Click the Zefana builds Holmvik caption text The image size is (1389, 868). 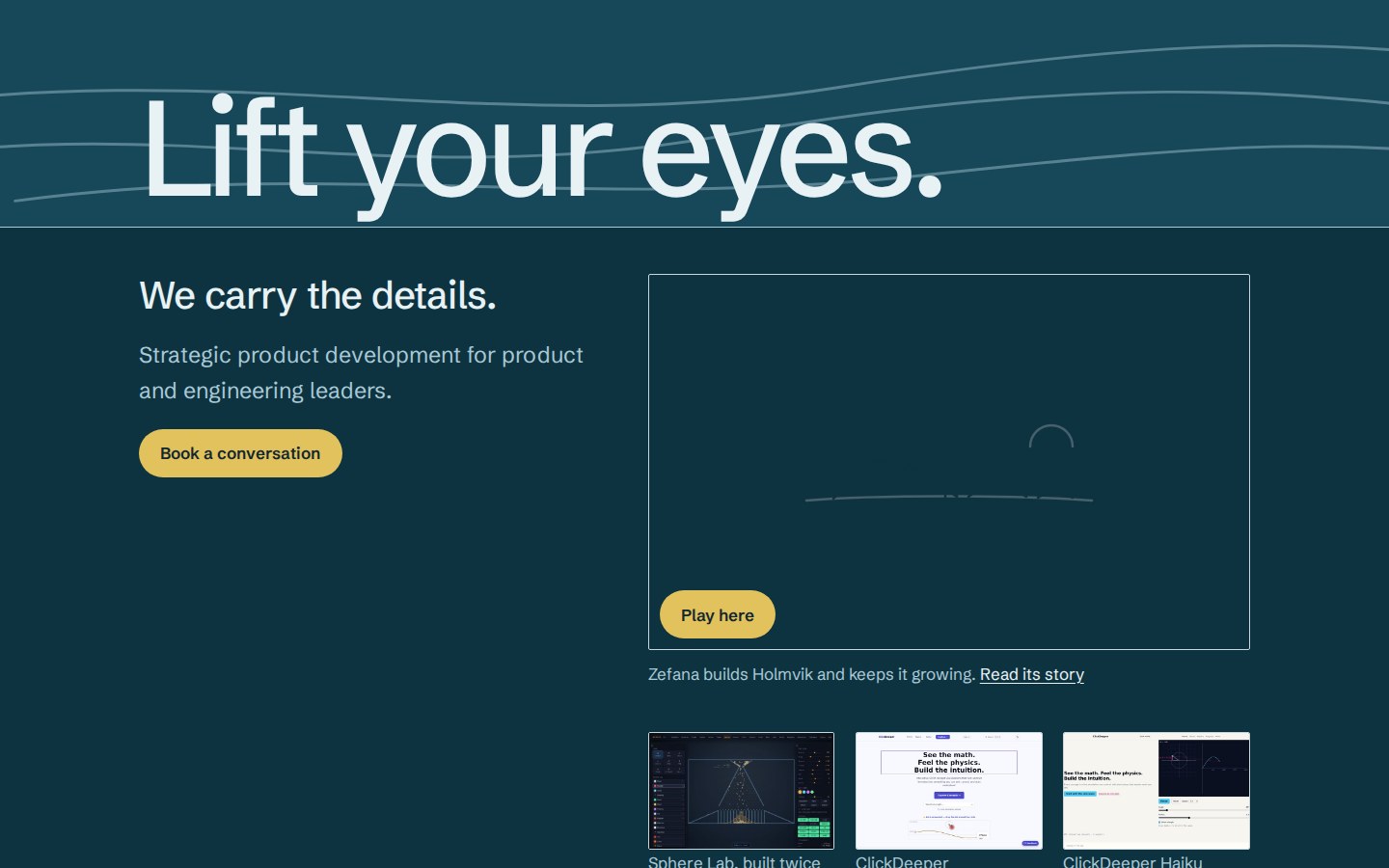812,674
